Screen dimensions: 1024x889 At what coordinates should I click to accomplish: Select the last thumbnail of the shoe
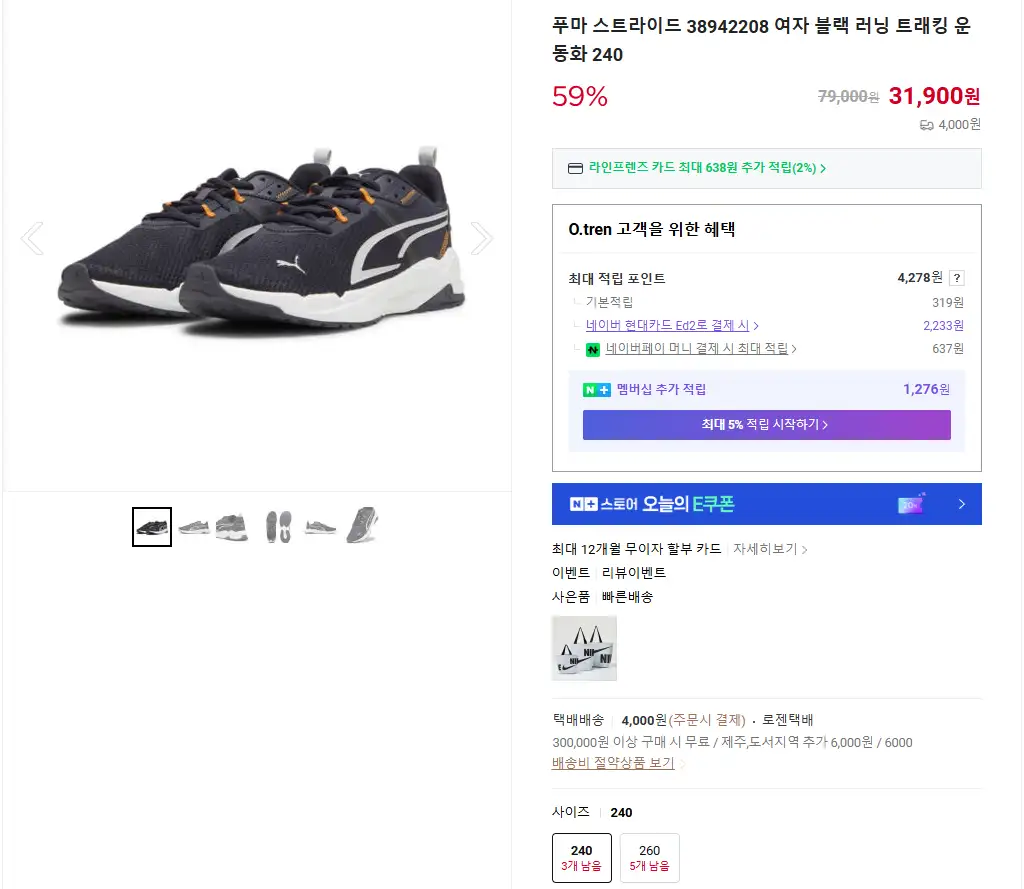pyautogui.click(x=361, y=525)
